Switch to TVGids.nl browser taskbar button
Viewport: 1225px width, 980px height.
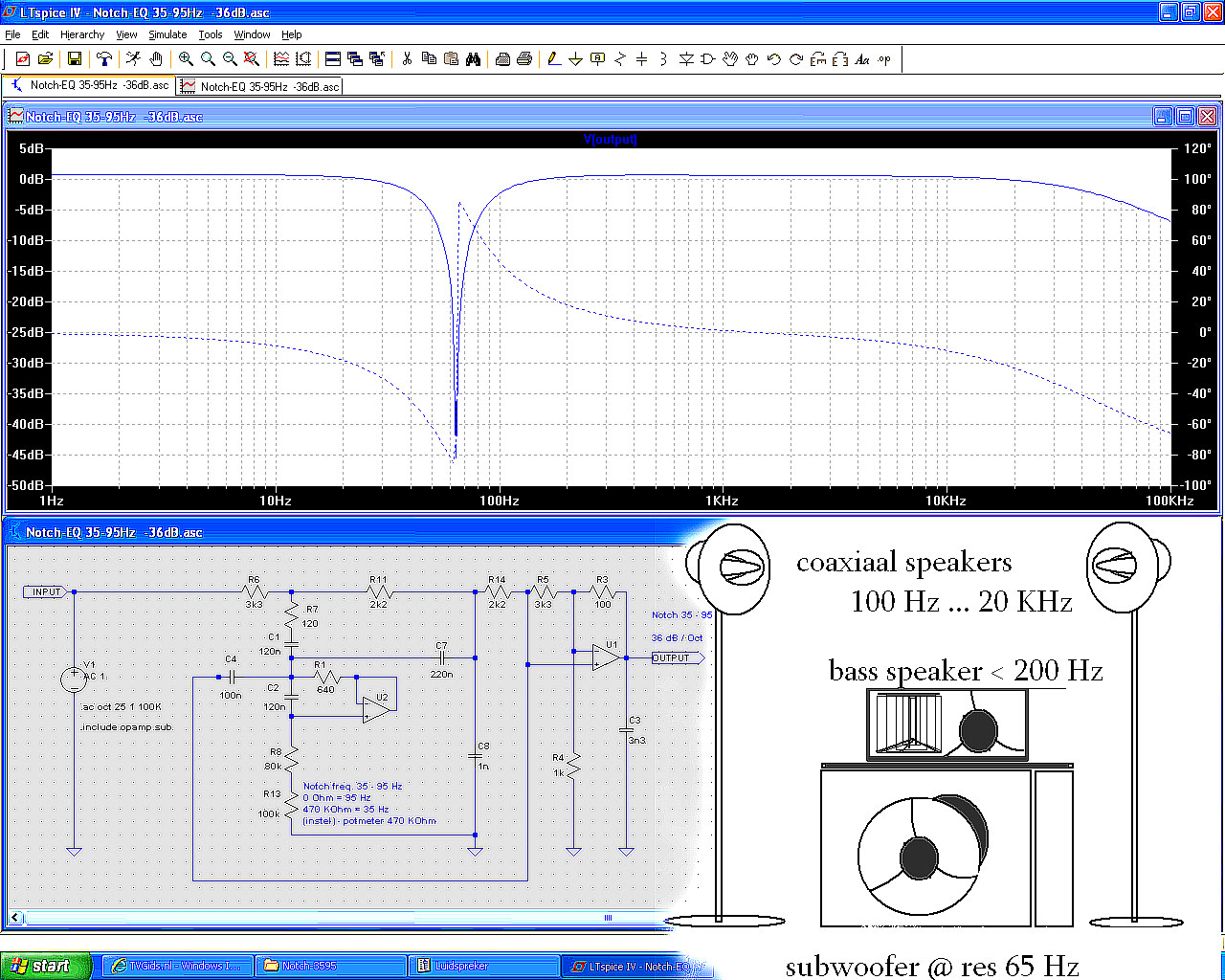[x=177, y=967]
